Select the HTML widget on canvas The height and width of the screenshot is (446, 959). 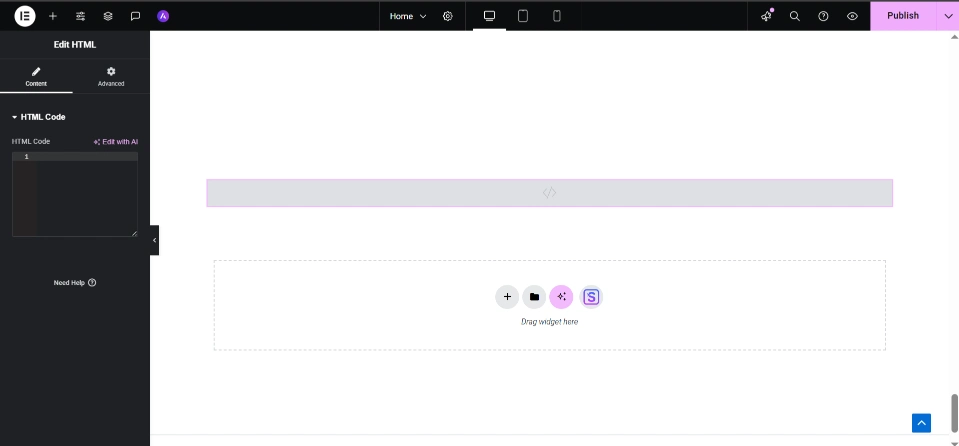point(549,193)
